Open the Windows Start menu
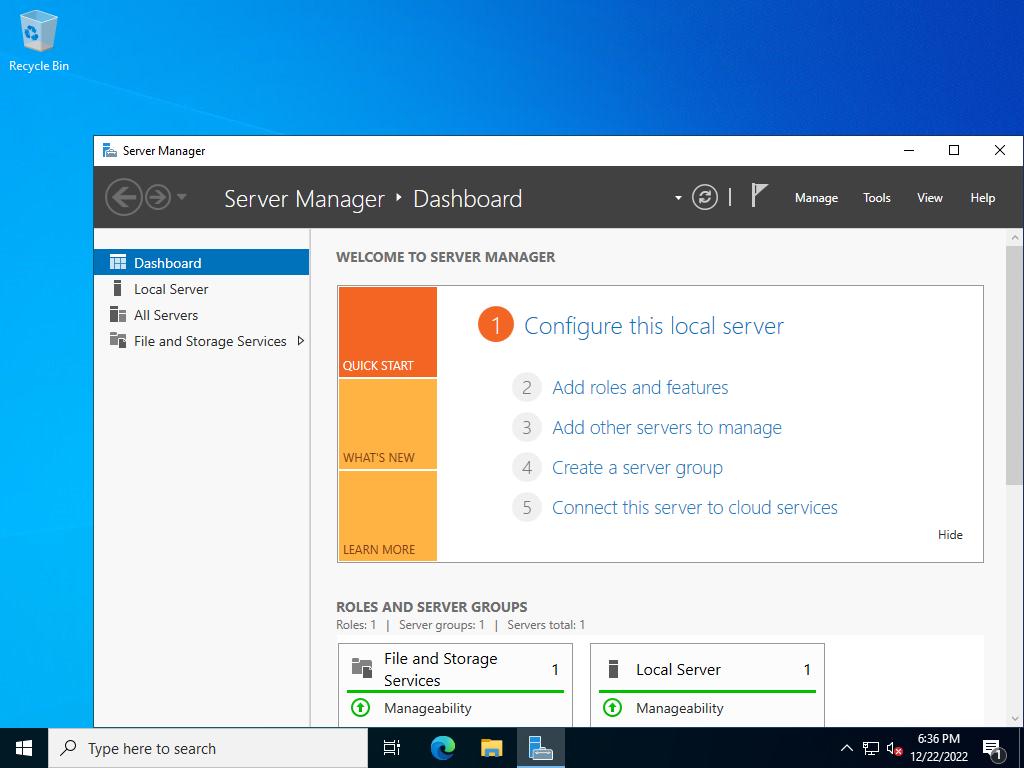Viewport: 1024px width, 768px height. (24, 748)
